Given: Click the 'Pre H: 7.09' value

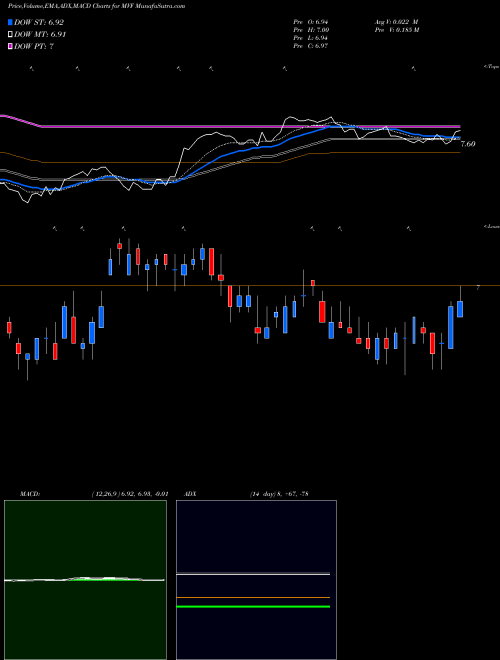Looking at the screenshot, I should point(311,30).
